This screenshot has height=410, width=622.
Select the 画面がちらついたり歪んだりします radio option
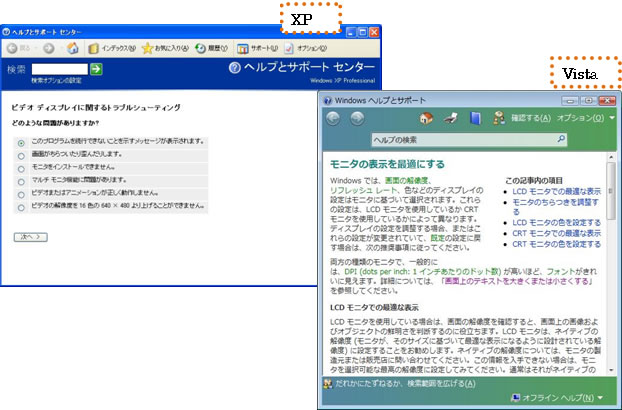(x=21, y=155)
